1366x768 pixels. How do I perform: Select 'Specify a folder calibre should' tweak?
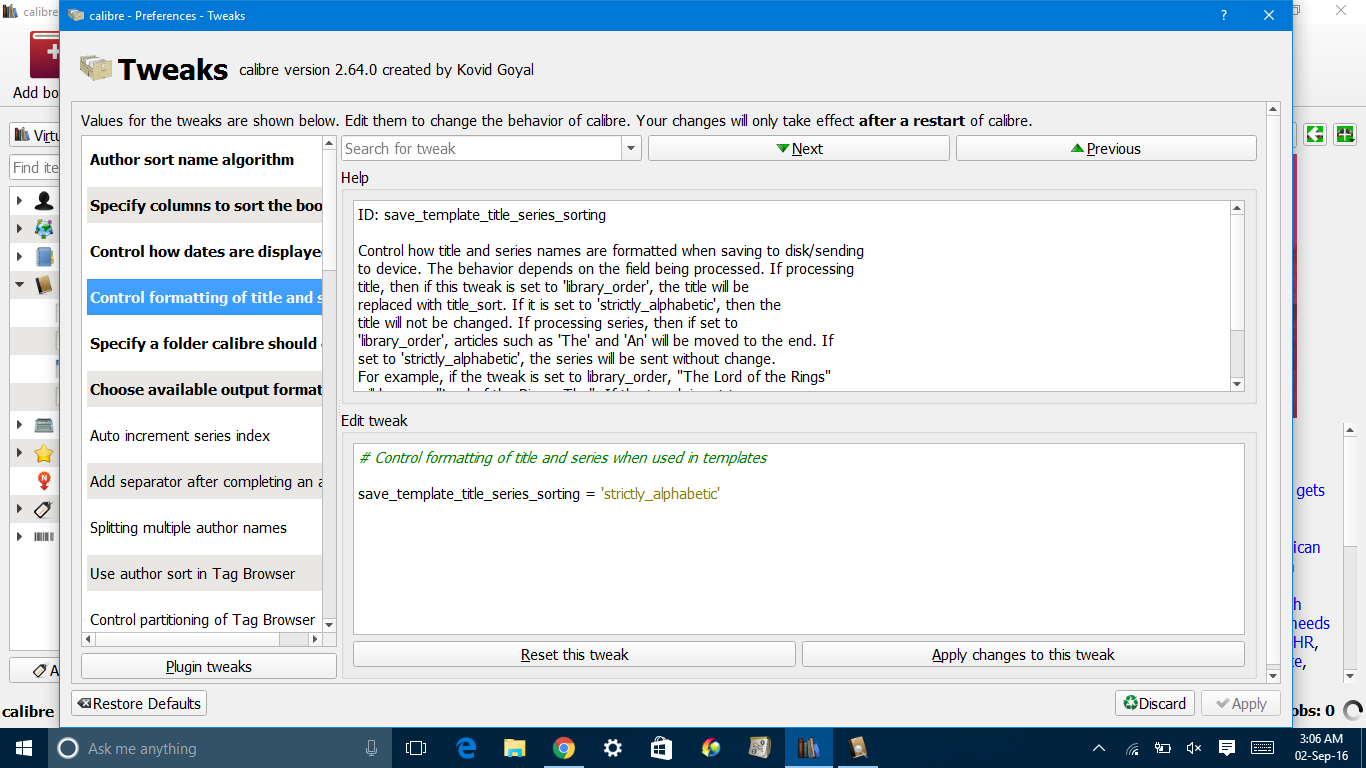(x=204, y=344)
